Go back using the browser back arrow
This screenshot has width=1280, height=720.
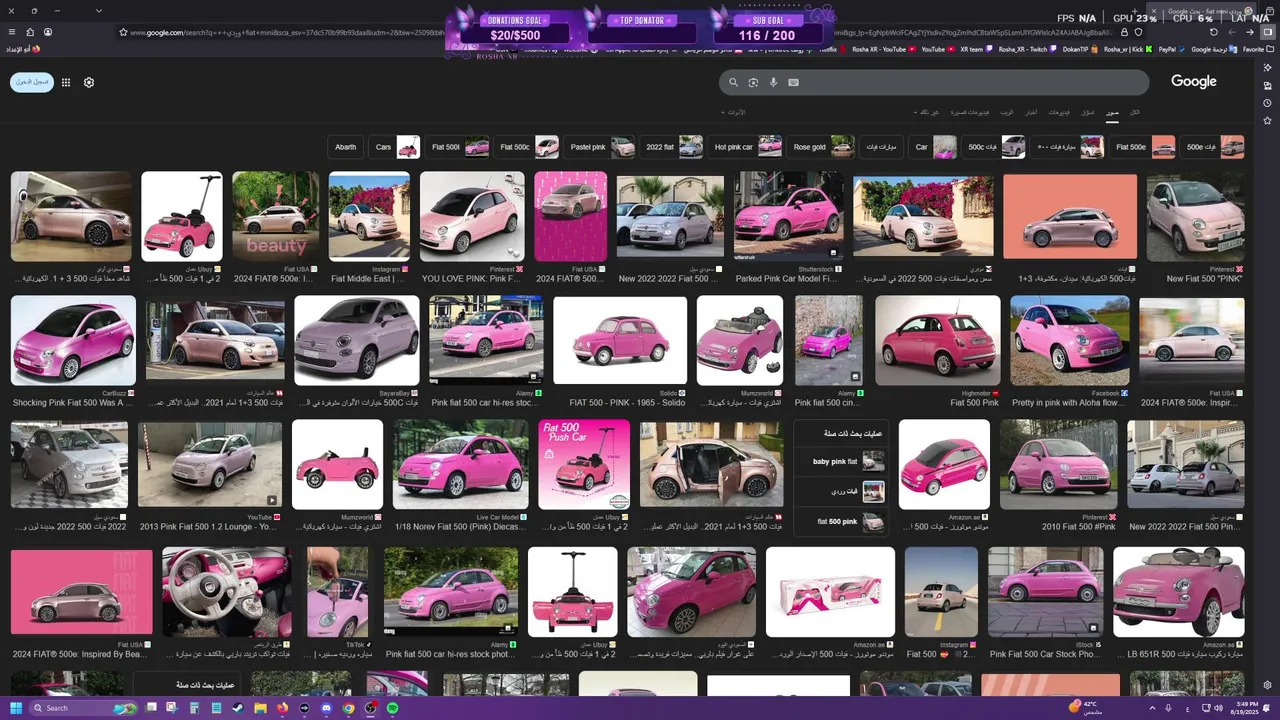click(x=1250, y=32)
